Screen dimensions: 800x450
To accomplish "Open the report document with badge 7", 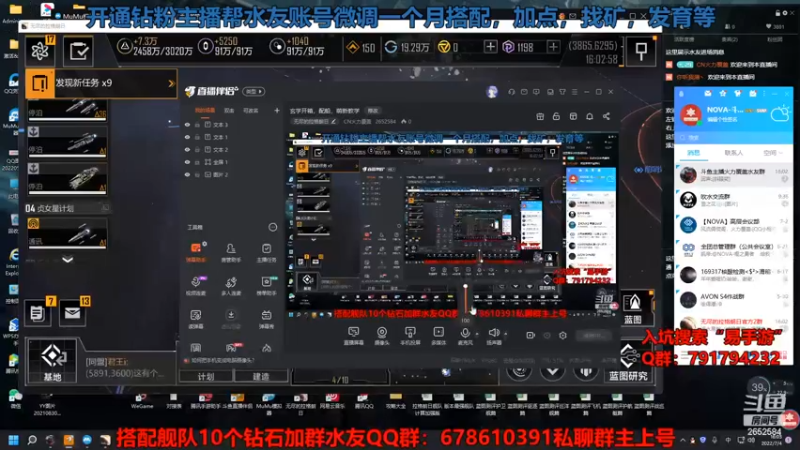I will point(38,313).
